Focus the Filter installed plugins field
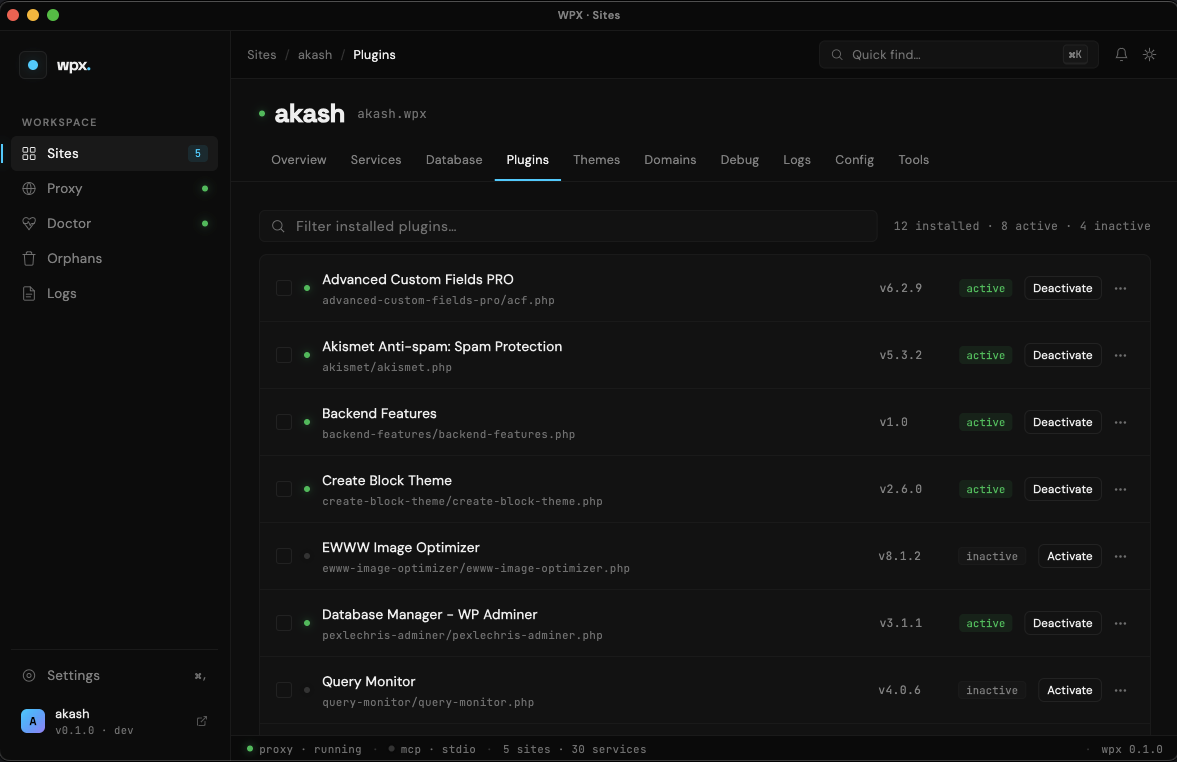The width and height of the screenshot is (1177, 762). pos(568,226)
